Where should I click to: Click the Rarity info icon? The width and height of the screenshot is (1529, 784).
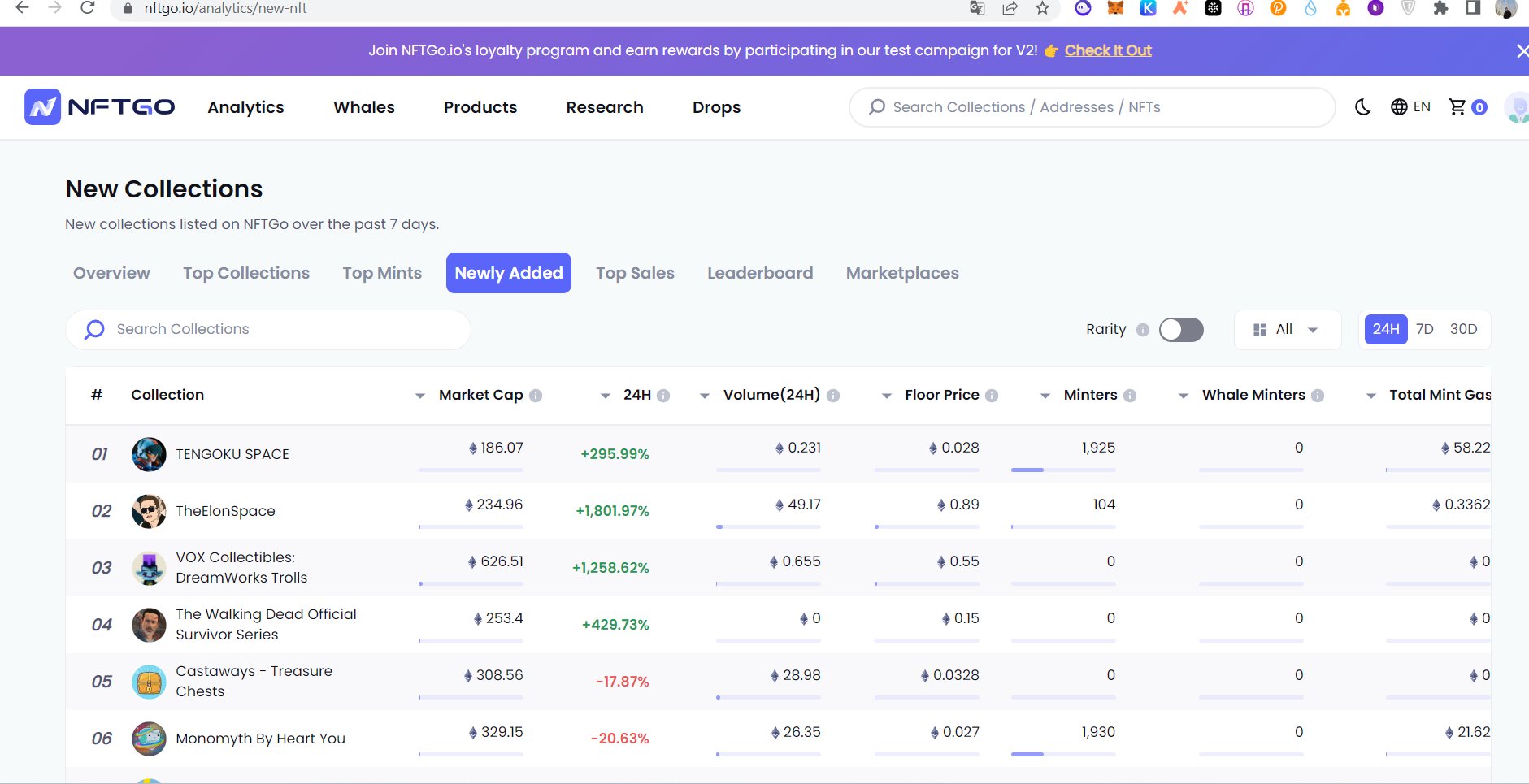point(1143,330)
